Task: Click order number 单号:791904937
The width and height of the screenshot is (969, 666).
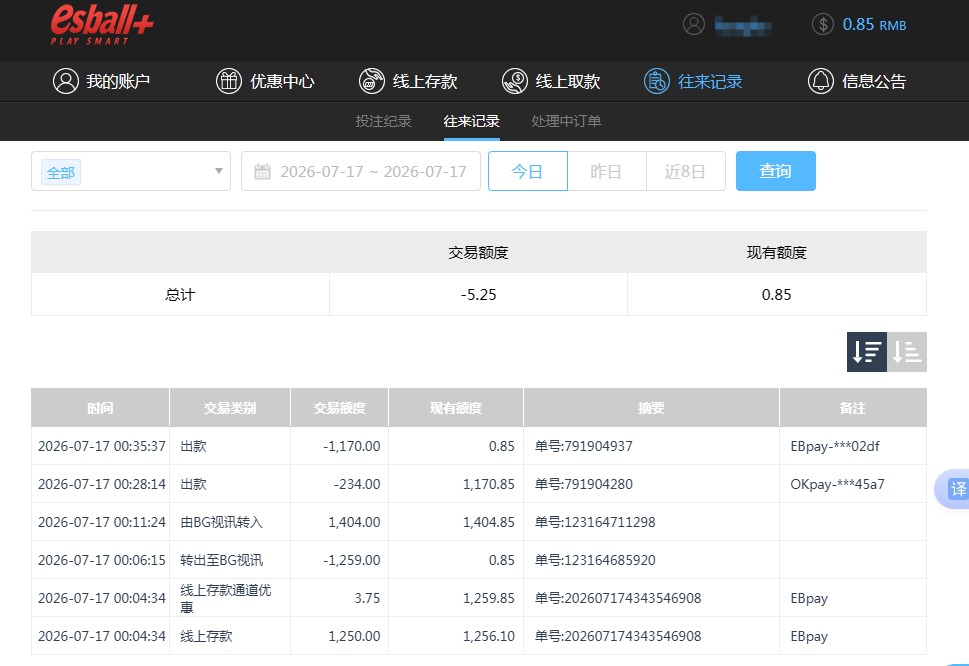Action: [583, 446]
